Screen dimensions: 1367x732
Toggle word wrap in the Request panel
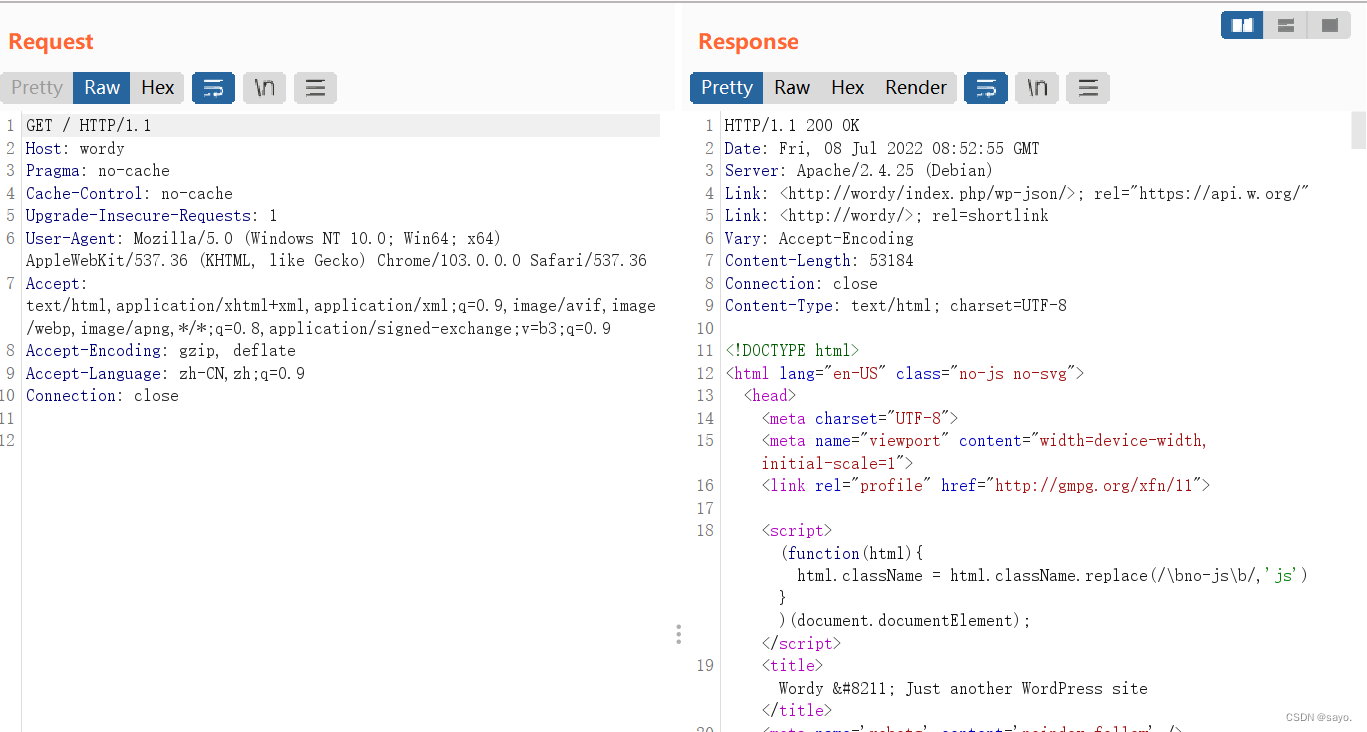click(213, 88)
